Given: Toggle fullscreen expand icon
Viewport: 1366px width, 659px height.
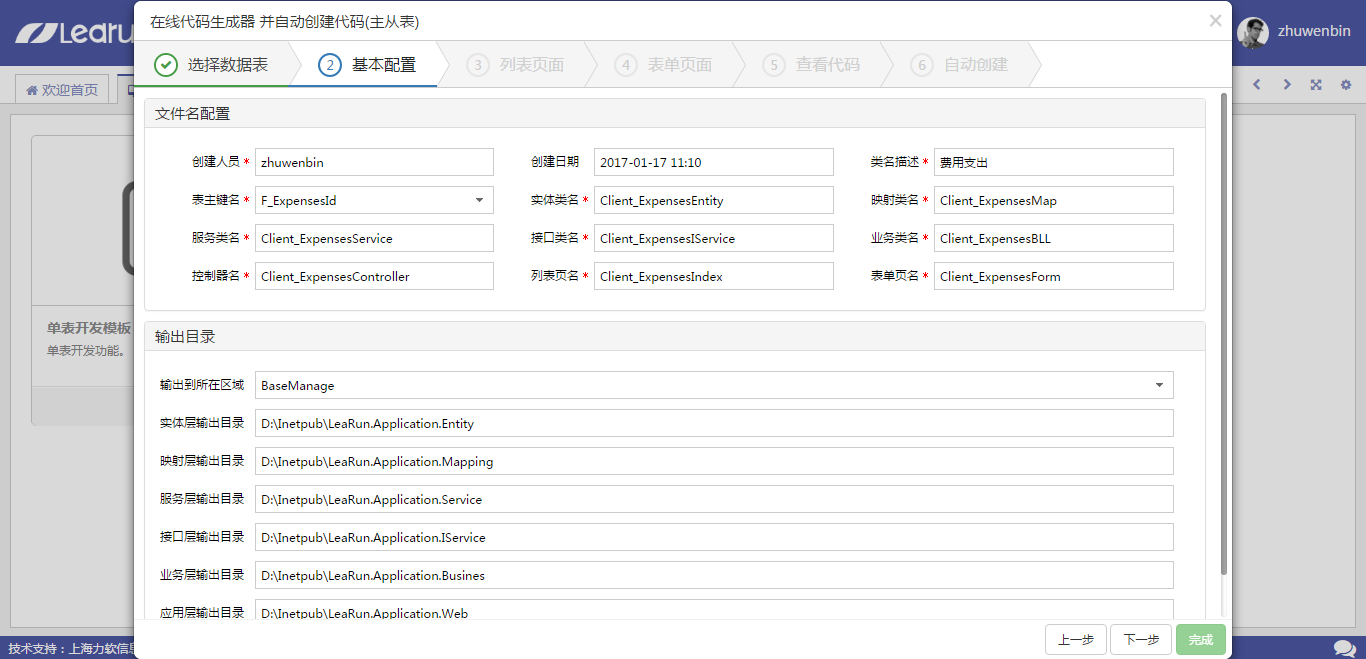Looking at the screenshot, I should coord(1316,85).
